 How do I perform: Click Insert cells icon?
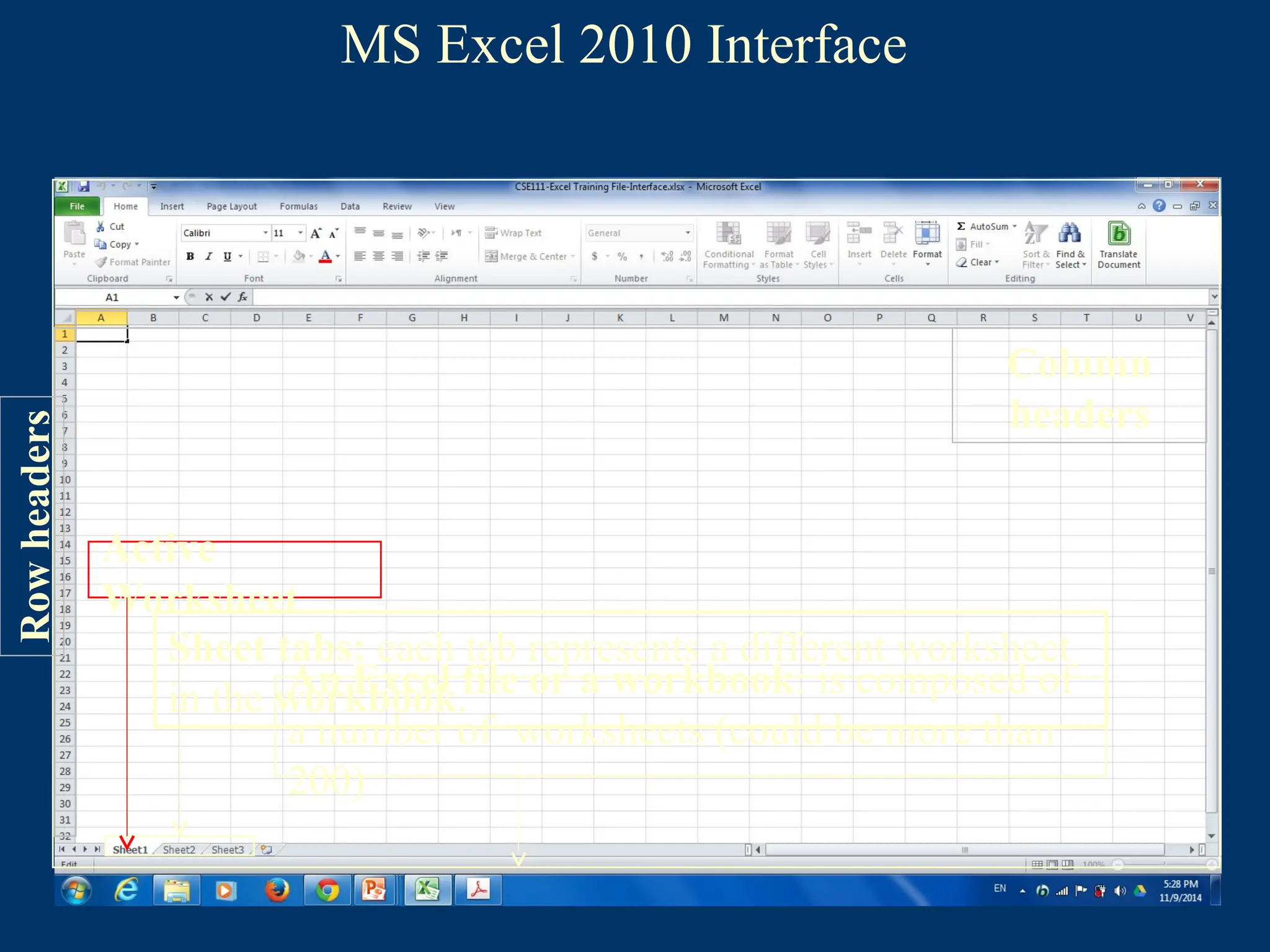(x=859, y=233)
